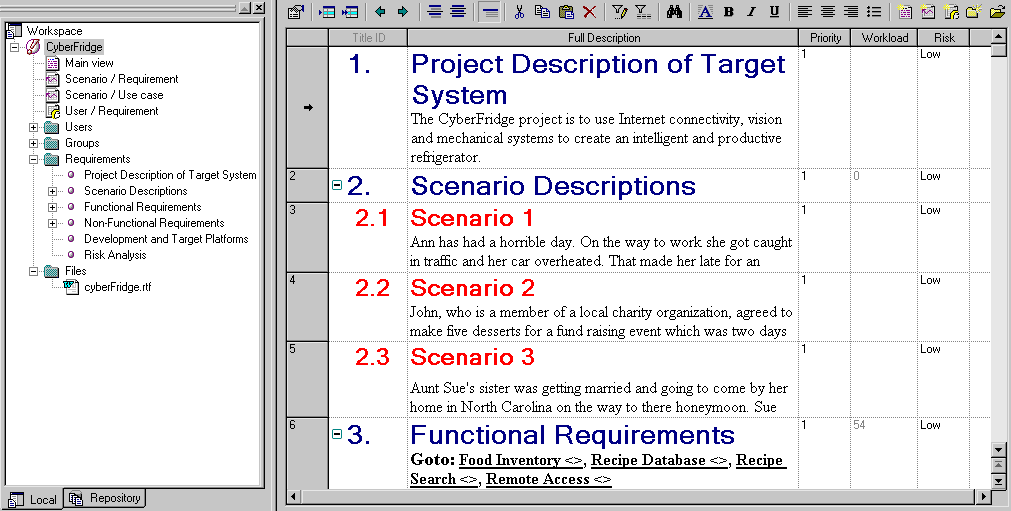Screen dimensions: 1011x511
Task: Collapse the Files folder
Action: [x=34, y=271]
